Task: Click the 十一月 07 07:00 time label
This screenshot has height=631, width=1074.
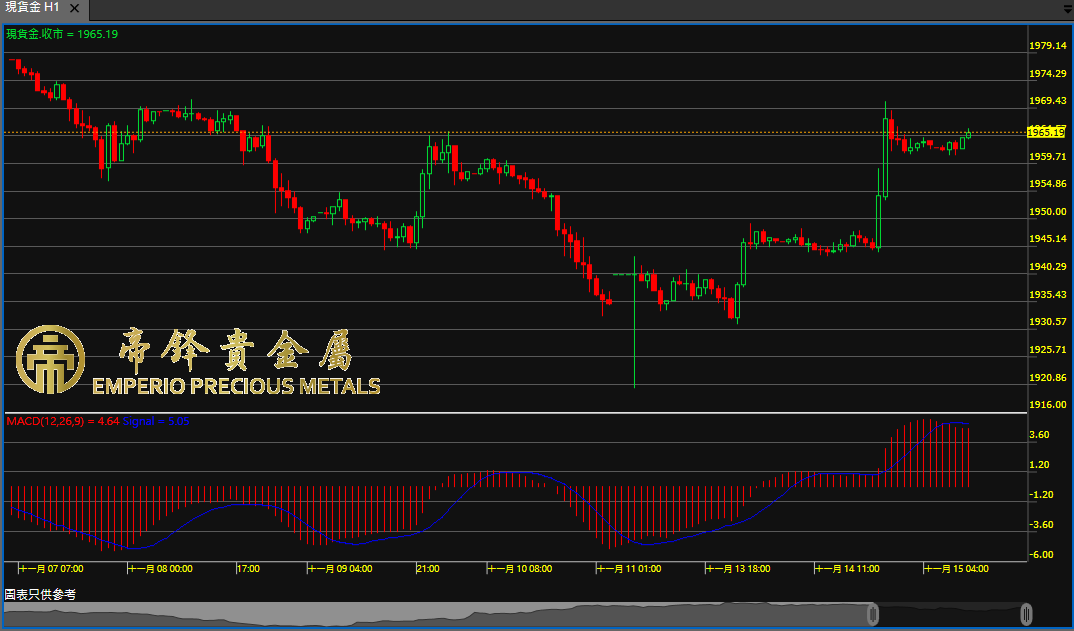Action: click(51, 569)
